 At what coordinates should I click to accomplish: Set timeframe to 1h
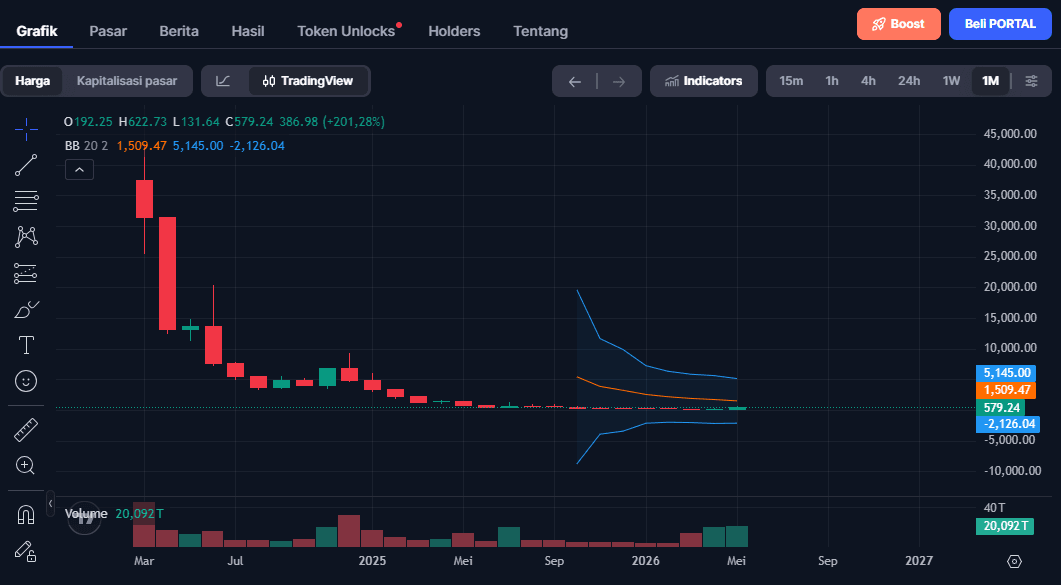tap(832, 81)
